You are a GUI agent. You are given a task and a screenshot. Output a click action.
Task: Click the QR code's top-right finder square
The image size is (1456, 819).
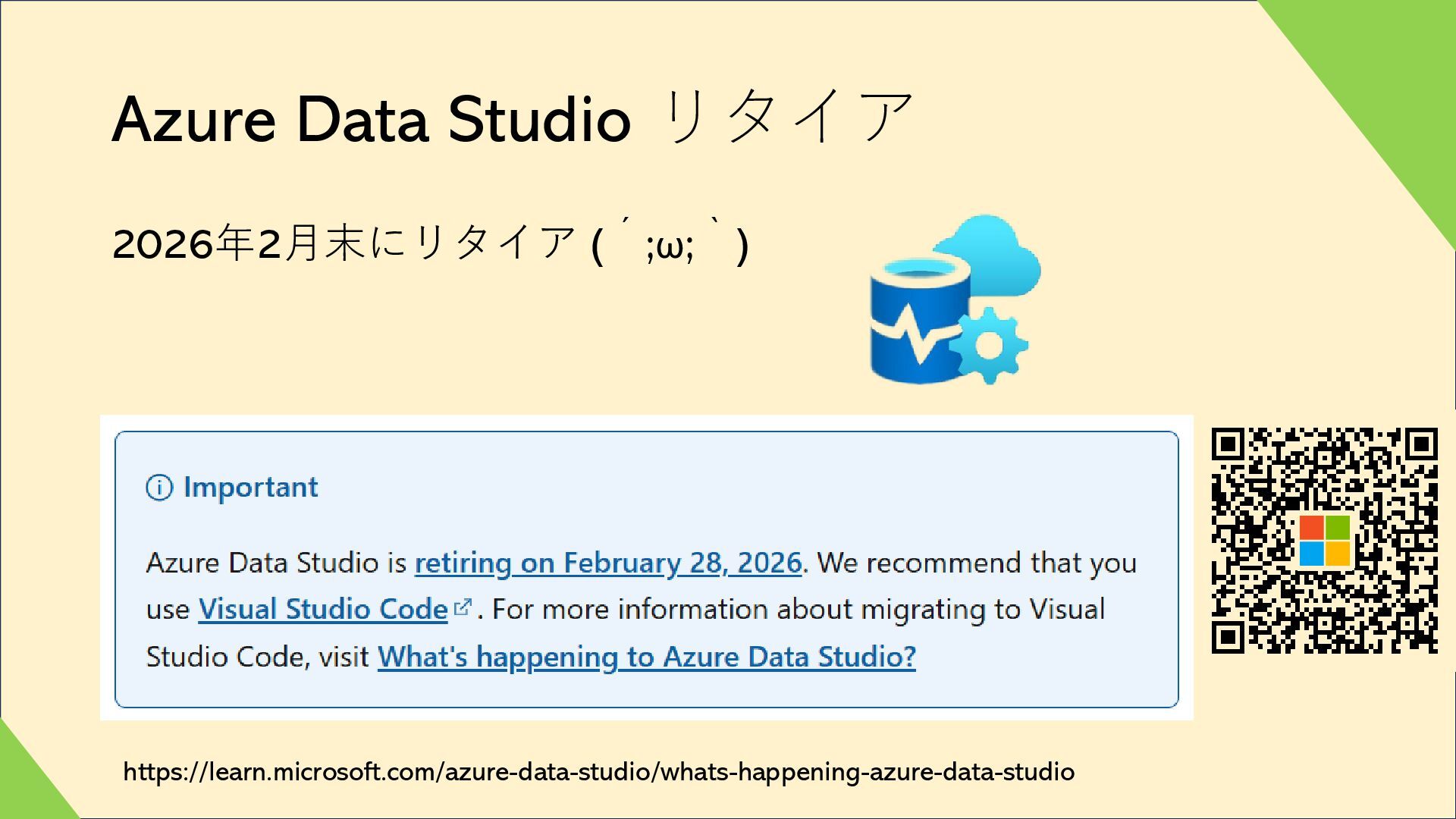(1421, 445)
